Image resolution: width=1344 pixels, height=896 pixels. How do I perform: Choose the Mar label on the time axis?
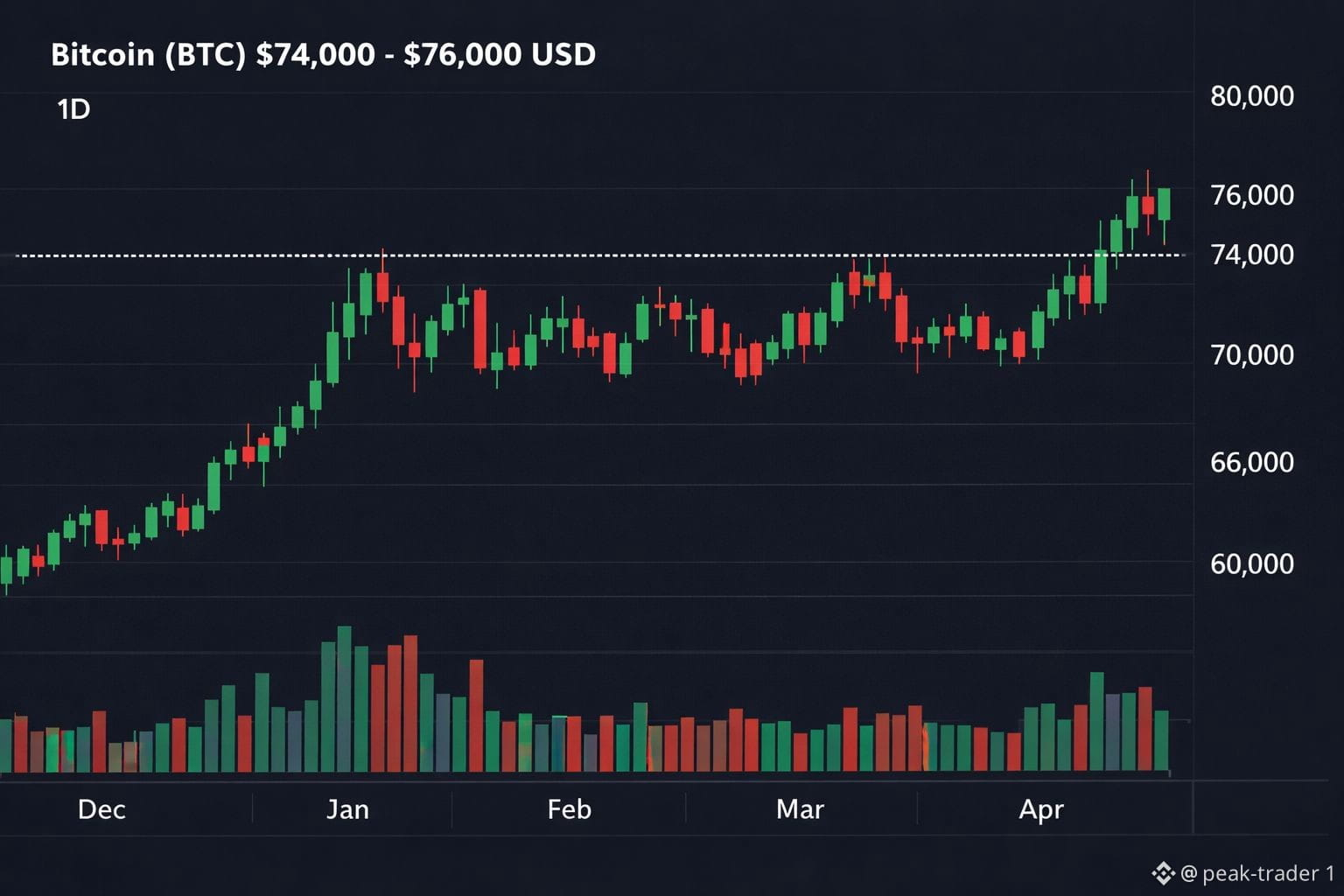pyautogui.click(x=800, y=809)
